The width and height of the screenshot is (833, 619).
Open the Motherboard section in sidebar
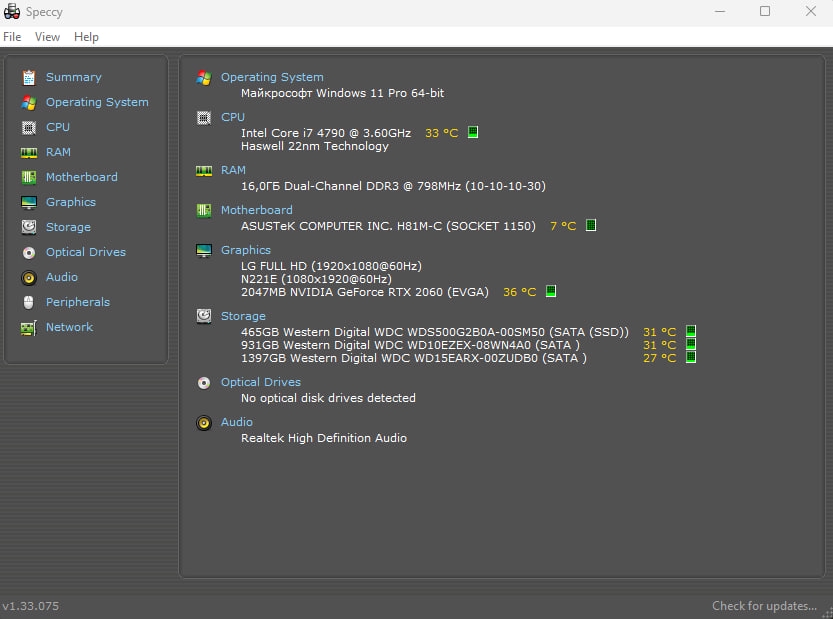(82, 177)
